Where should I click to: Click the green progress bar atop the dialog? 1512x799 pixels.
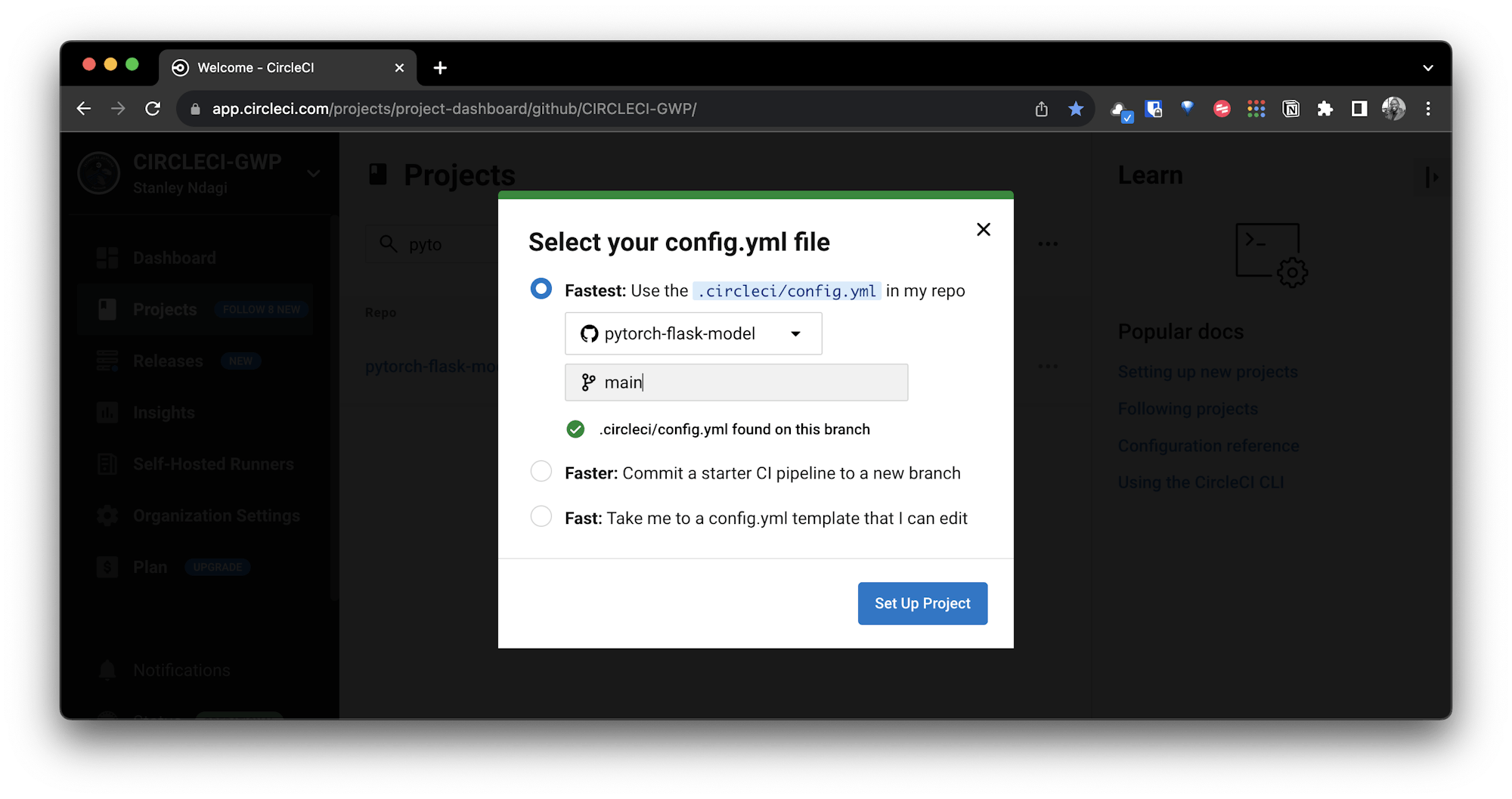755,195
